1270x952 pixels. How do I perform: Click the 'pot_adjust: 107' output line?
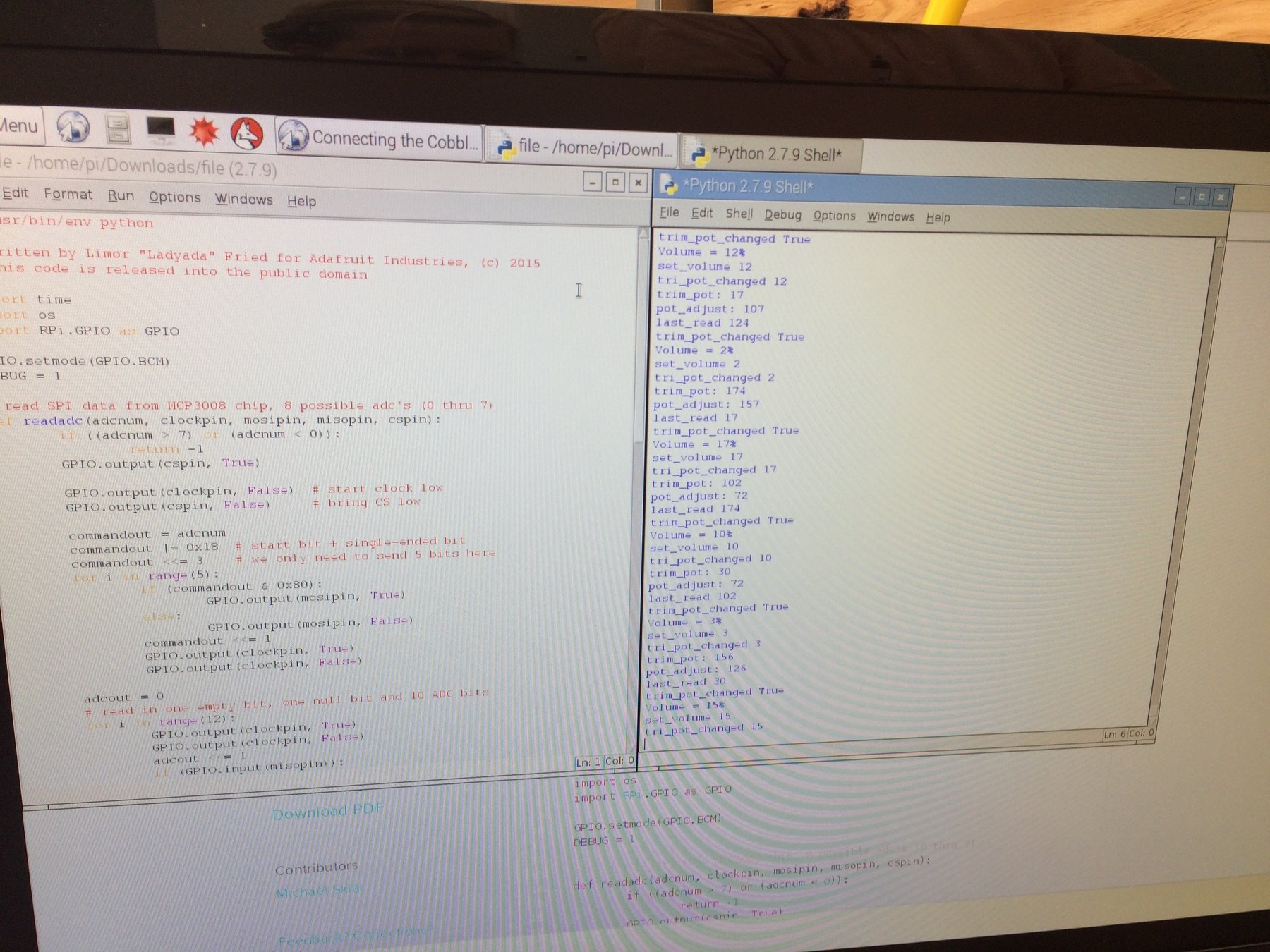(x=710, y=309)
